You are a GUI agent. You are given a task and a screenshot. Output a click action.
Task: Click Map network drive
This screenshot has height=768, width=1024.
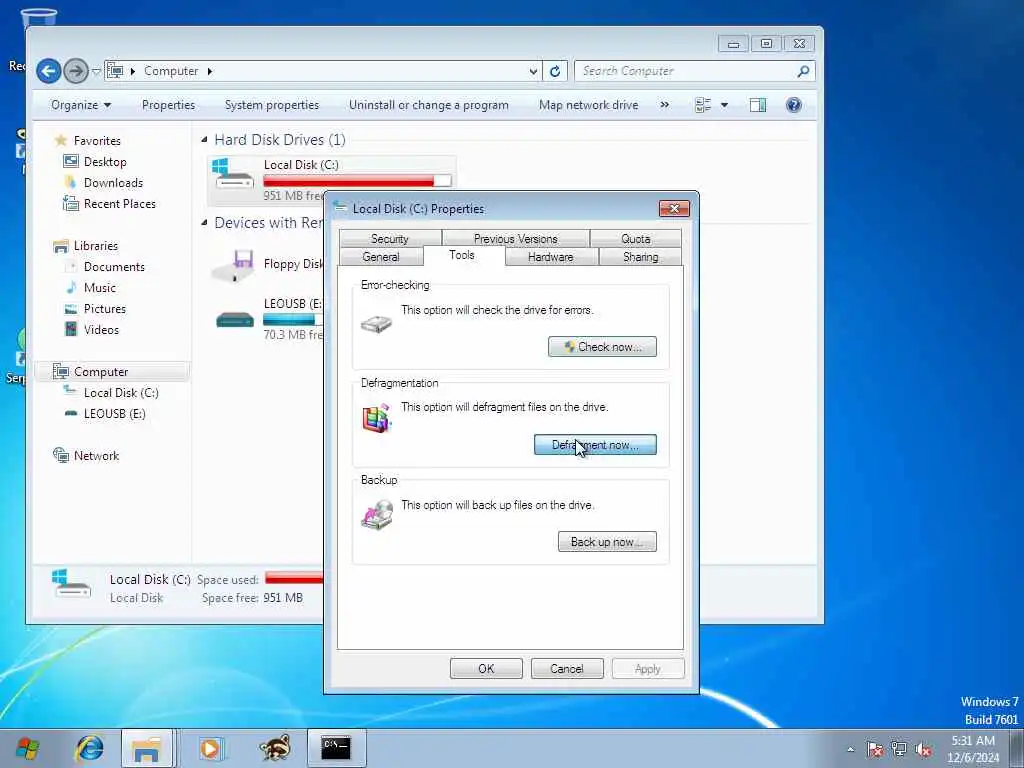coord(588,105)
